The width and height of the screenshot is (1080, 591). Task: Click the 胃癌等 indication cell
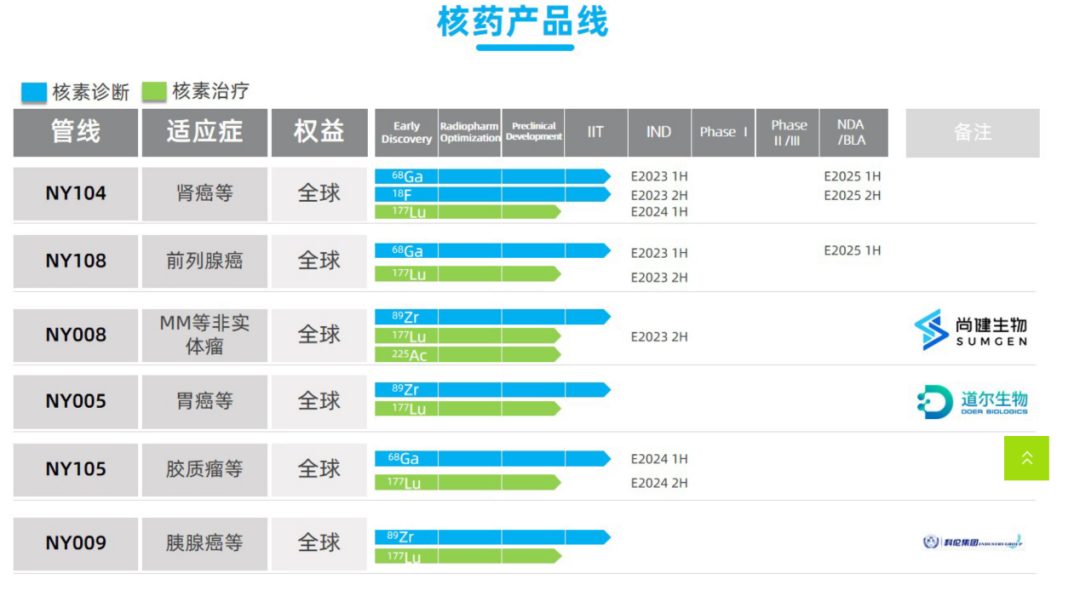(205, 402)
